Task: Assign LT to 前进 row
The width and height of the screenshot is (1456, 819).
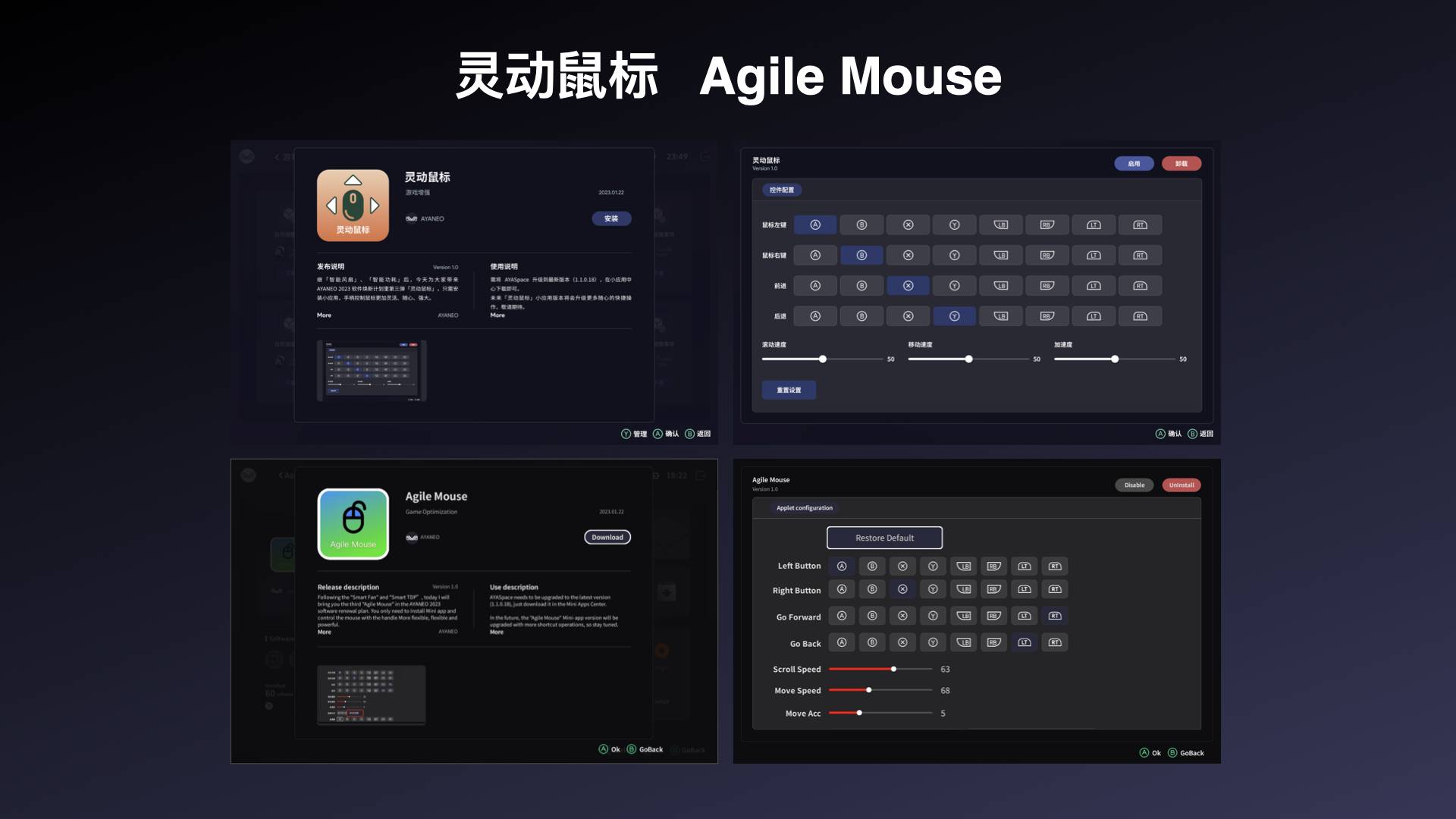Action: tap(1094, 285)
